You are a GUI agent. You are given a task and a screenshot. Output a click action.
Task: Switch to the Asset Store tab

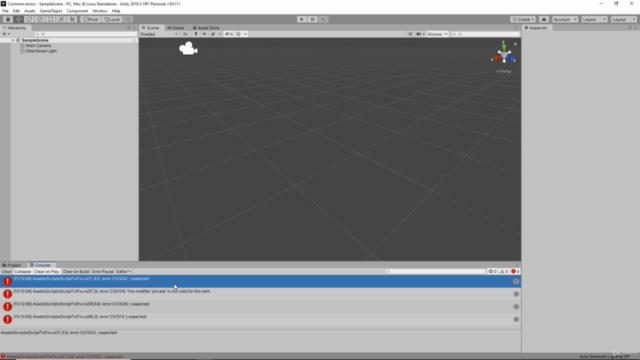pyautogui.click(x=206, y=28)
